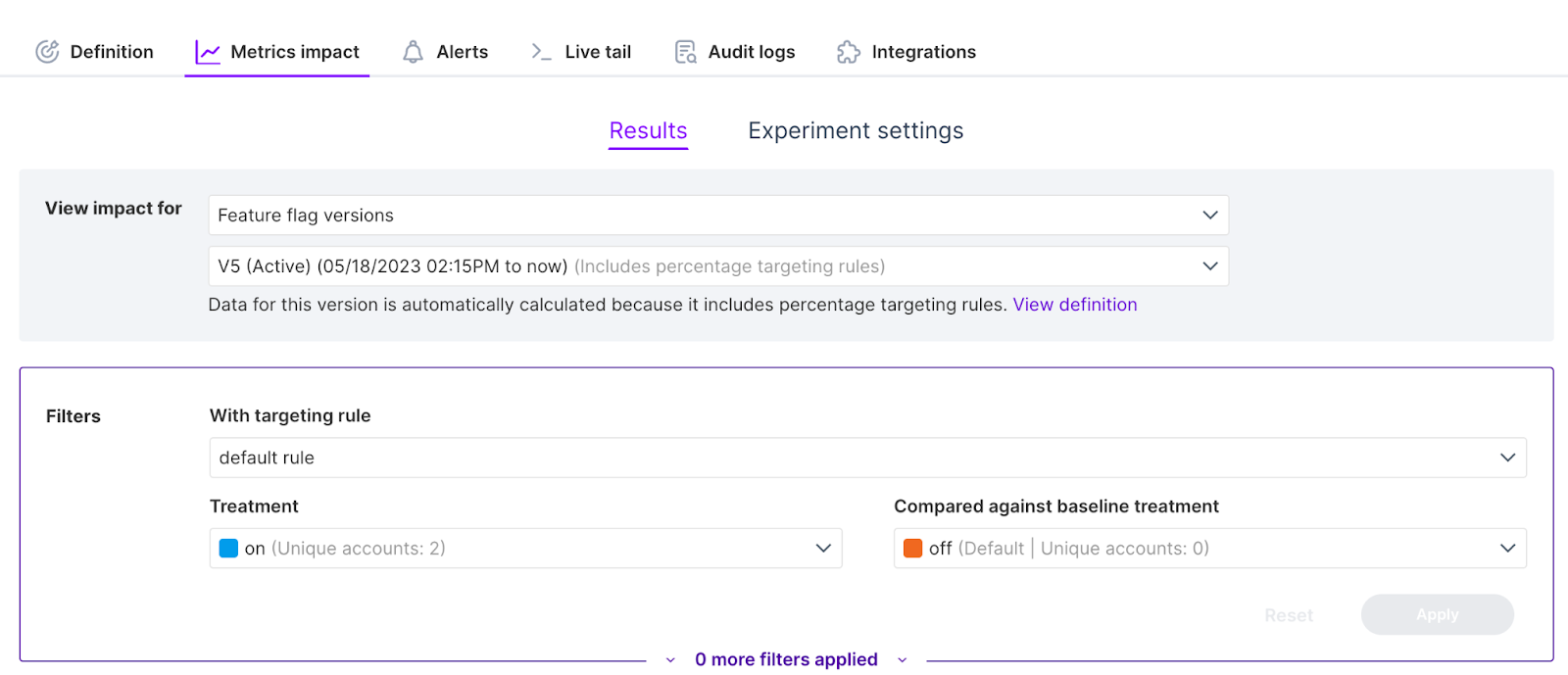Open the Treatment 'on' dropdown
The image size is (1568, 675).
pos(525,549)
